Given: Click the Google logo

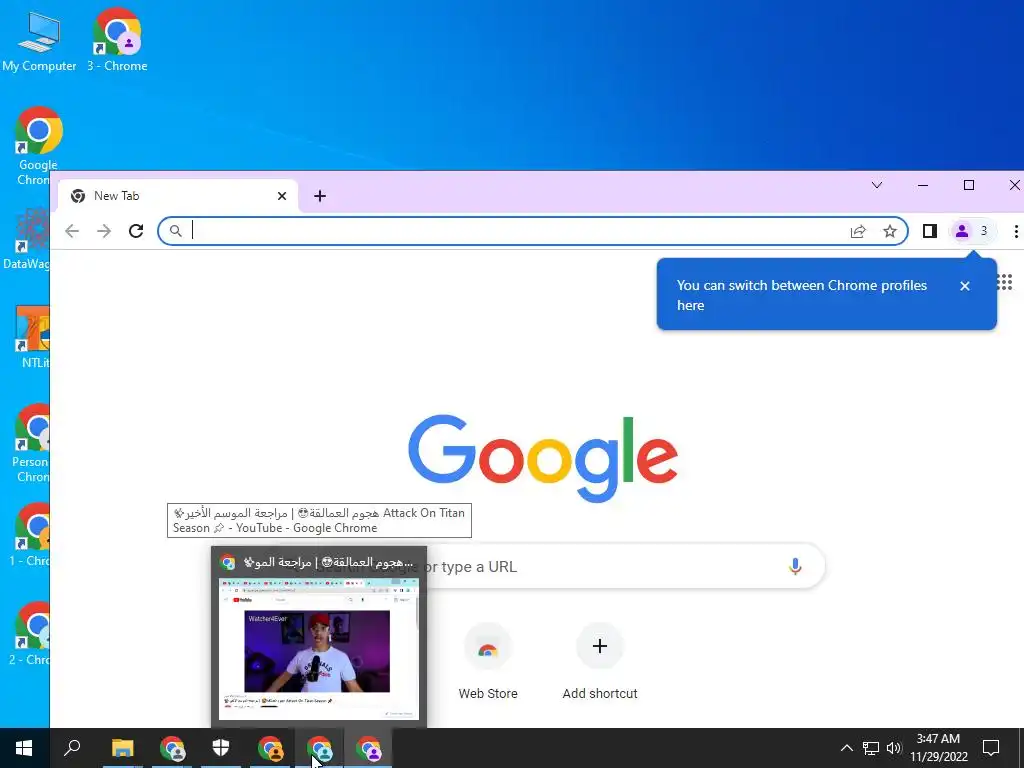Looking at the screenshot, I should pos(543,457).
